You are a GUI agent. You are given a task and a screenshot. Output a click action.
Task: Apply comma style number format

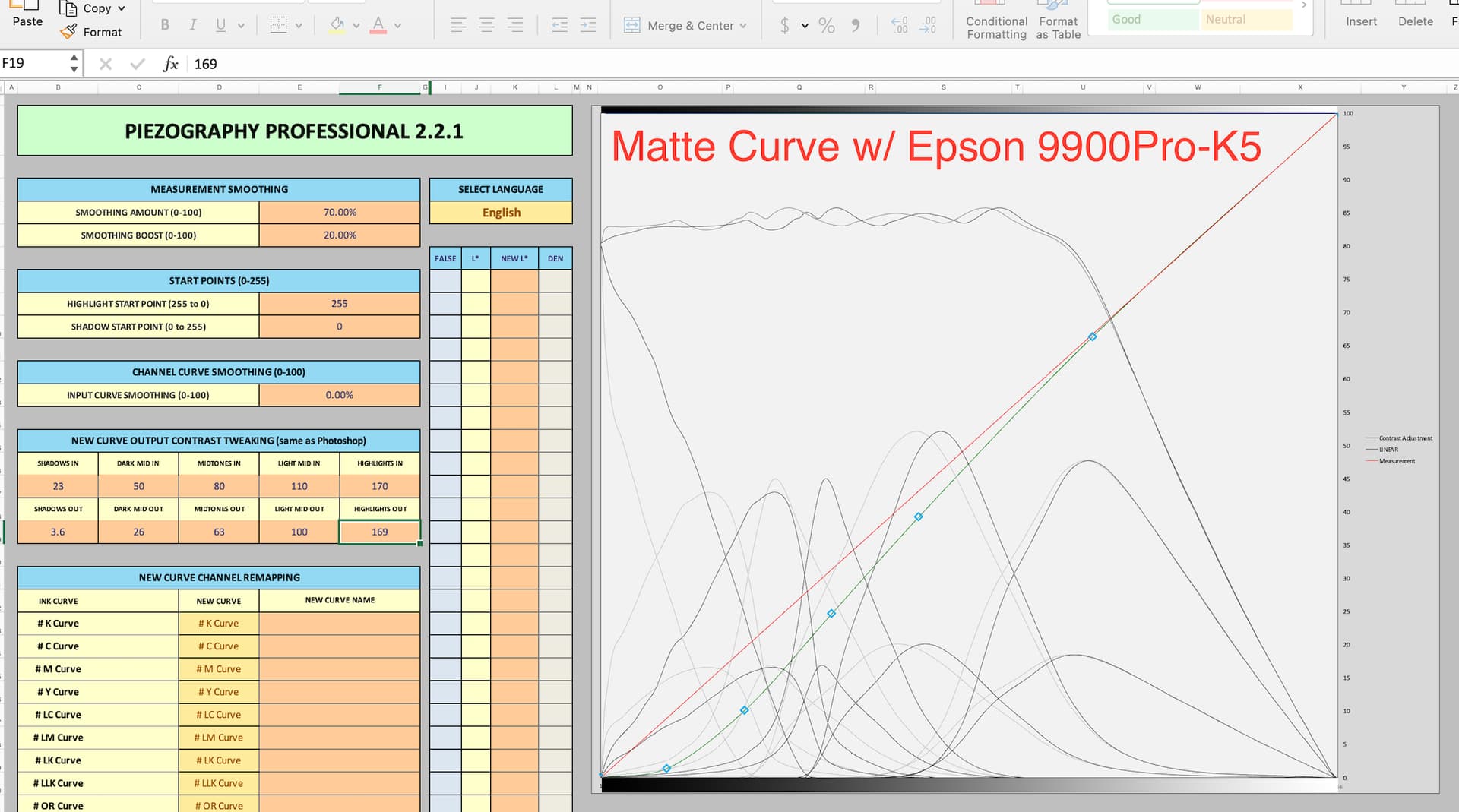click(x=856, y=26)
